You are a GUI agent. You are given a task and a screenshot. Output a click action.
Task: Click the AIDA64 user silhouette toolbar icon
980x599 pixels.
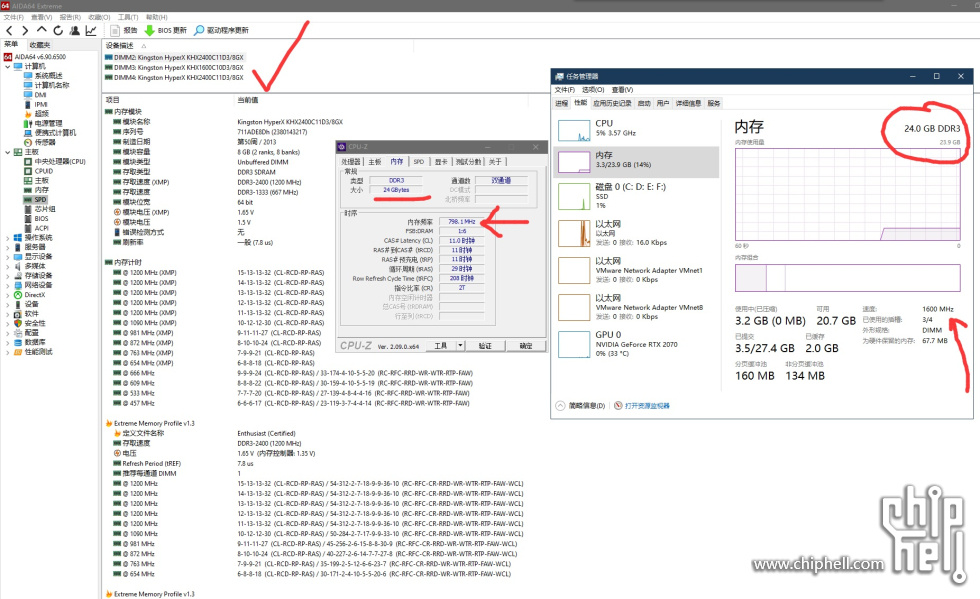(x=75, y=30)
